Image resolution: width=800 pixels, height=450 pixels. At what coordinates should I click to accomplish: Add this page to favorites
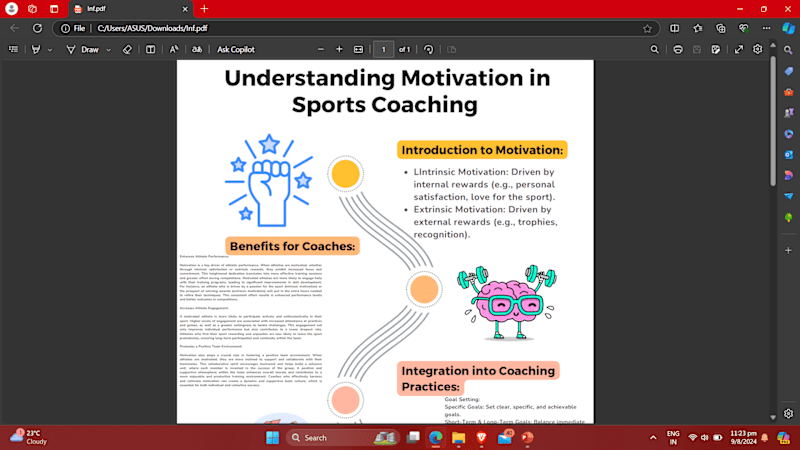[647, 29]
